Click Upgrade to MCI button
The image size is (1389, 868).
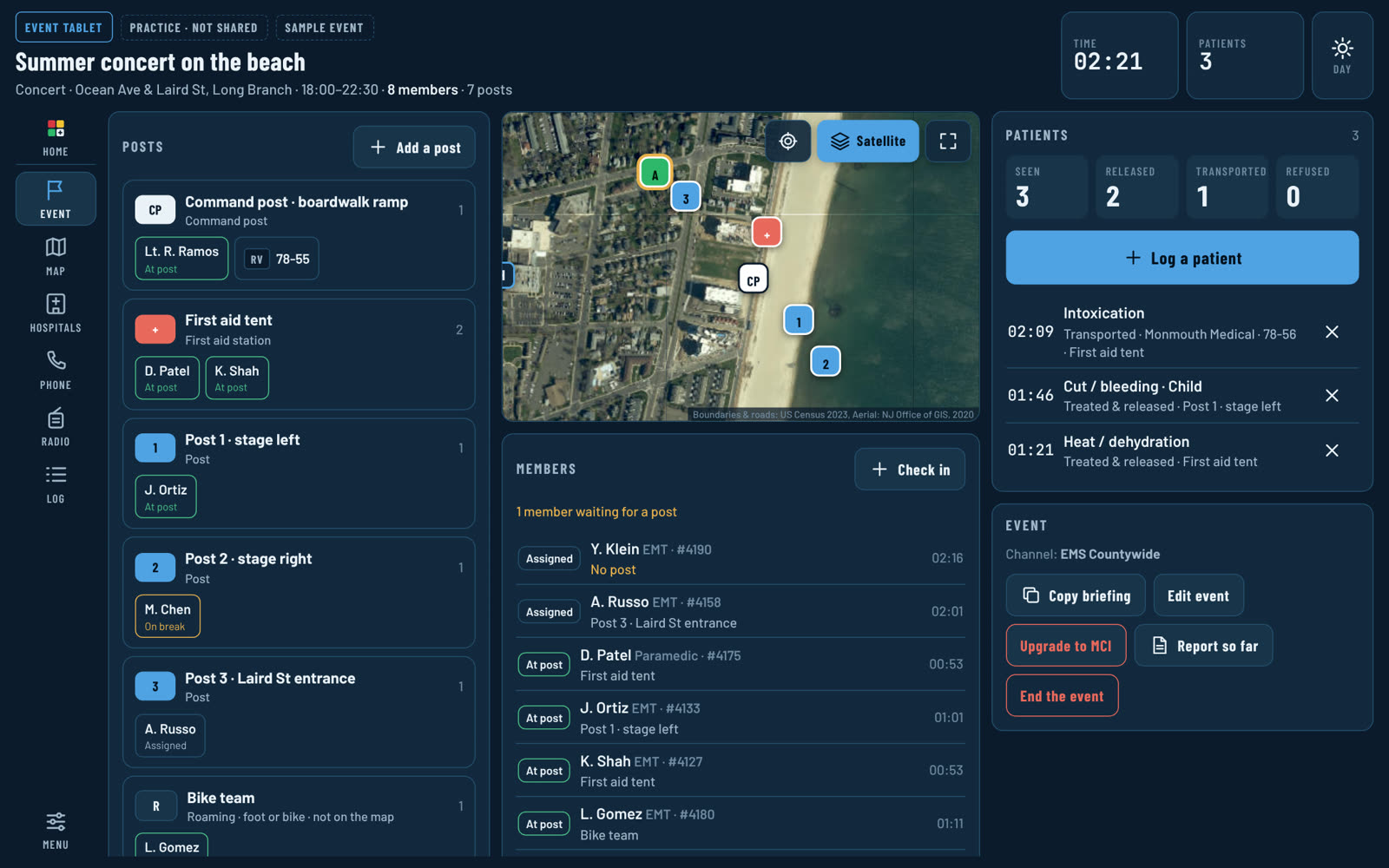[x=1066, y=646]
